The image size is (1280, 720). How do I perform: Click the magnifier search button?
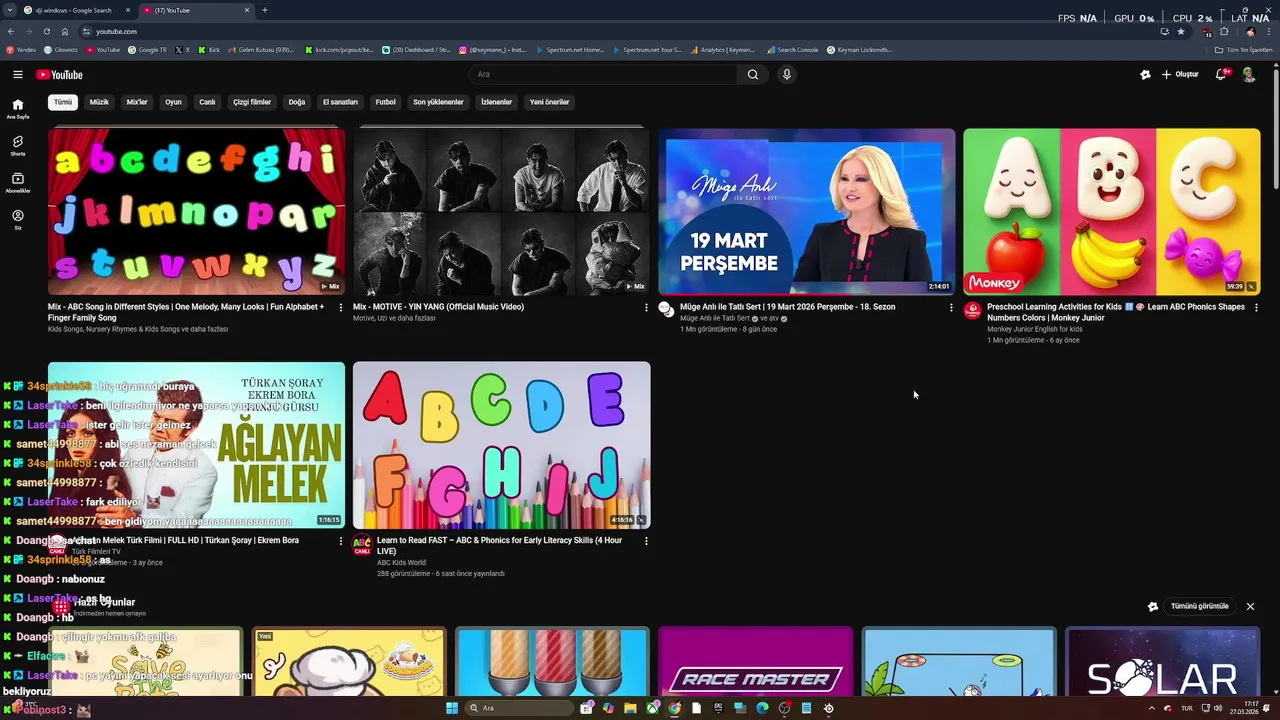tap(753, 74)
